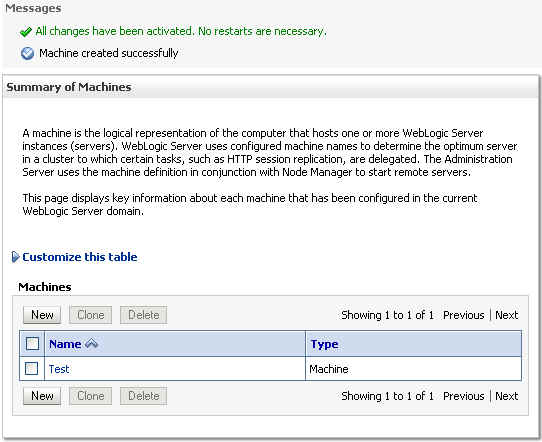Open Customize this table link
The image size is (542, 442).
click(80, 257)
